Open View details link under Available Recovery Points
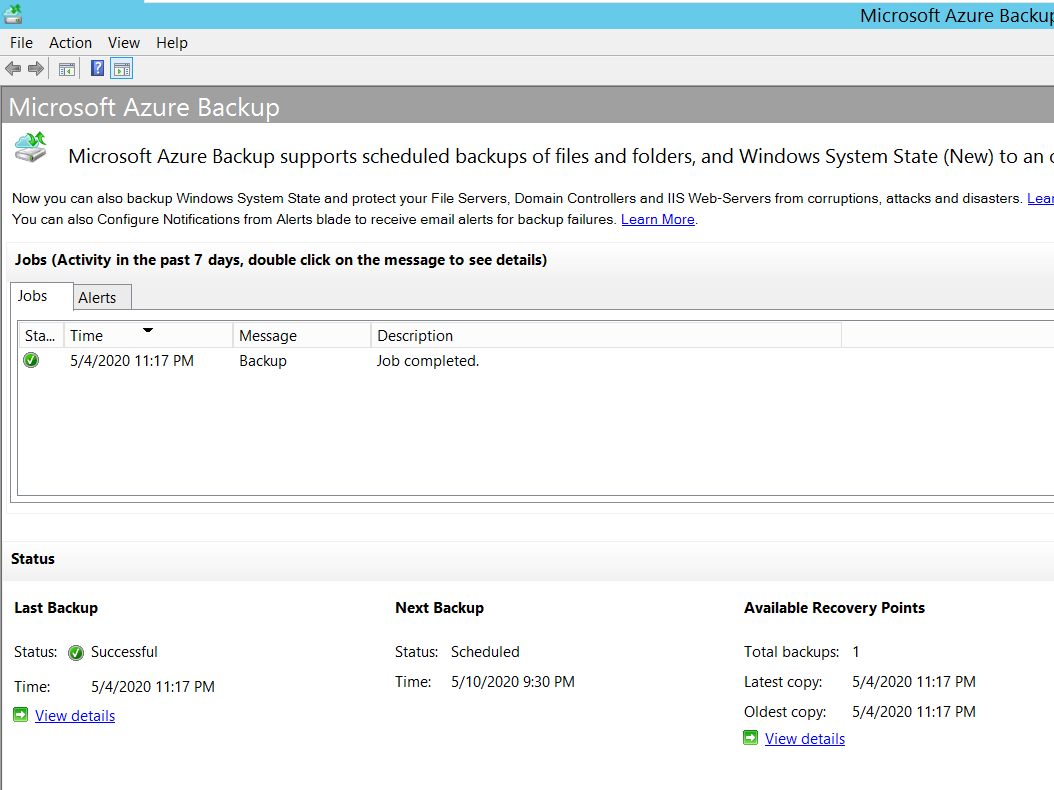This screenshot has width=1054, height=790. coord(805,738)
